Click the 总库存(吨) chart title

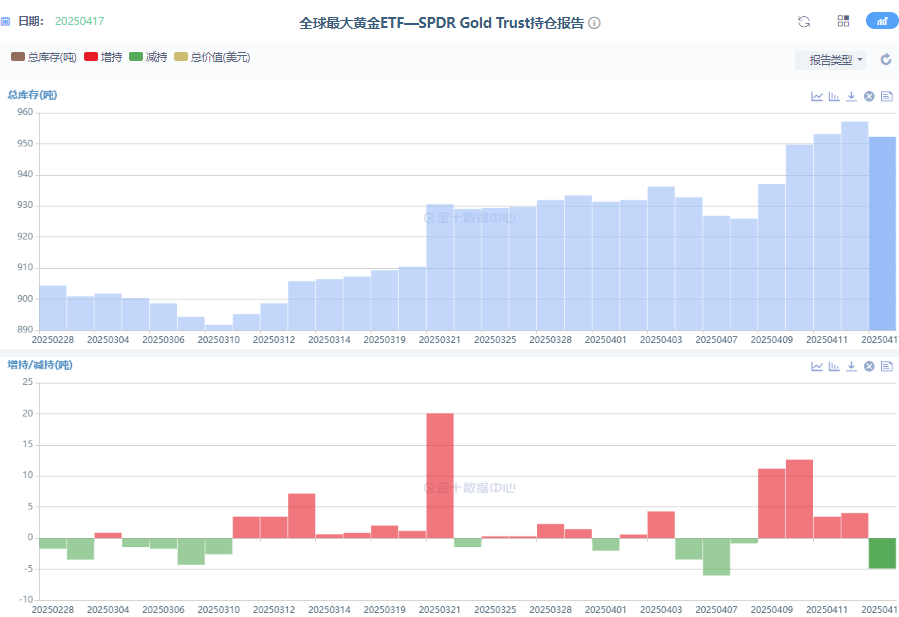click(x=32, y=95)
